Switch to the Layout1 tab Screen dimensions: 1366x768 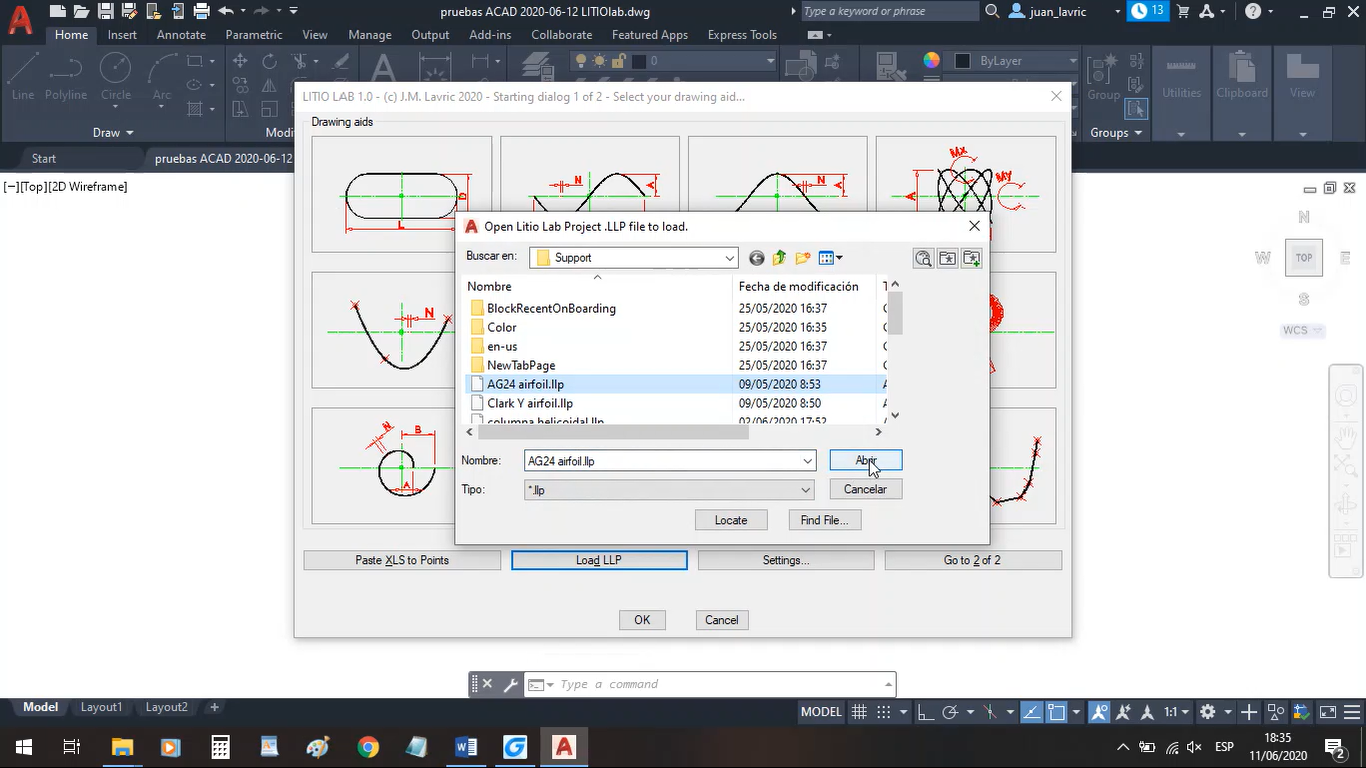[101, 707]
